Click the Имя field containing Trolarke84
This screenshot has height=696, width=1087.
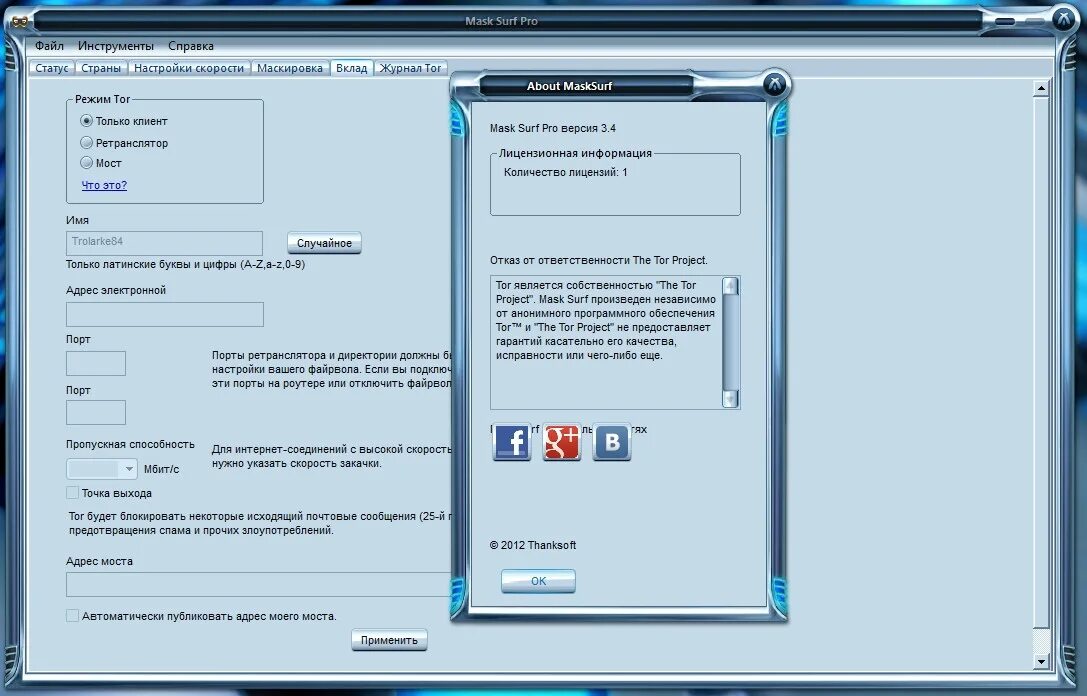coord(164,243)
